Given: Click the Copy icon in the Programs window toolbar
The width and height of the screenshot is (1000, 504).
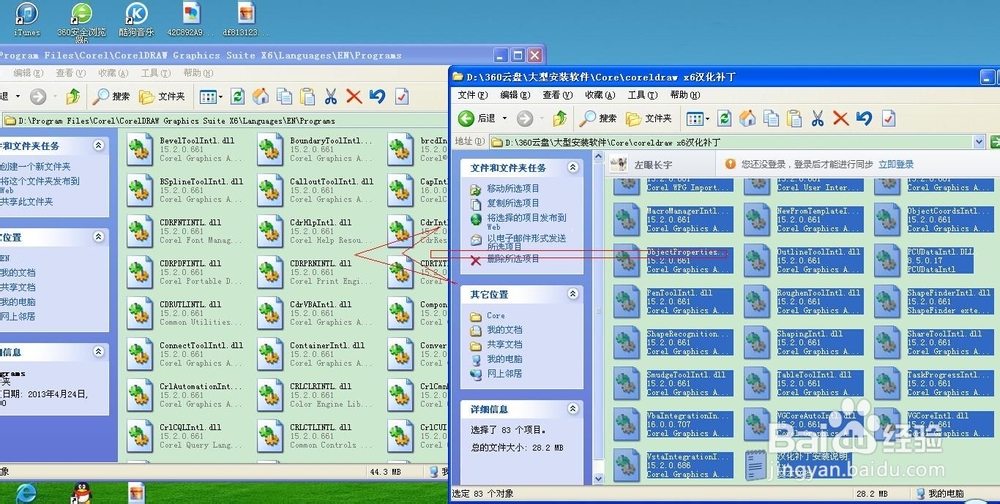Looking at the screenshot, I should [284, 96].
